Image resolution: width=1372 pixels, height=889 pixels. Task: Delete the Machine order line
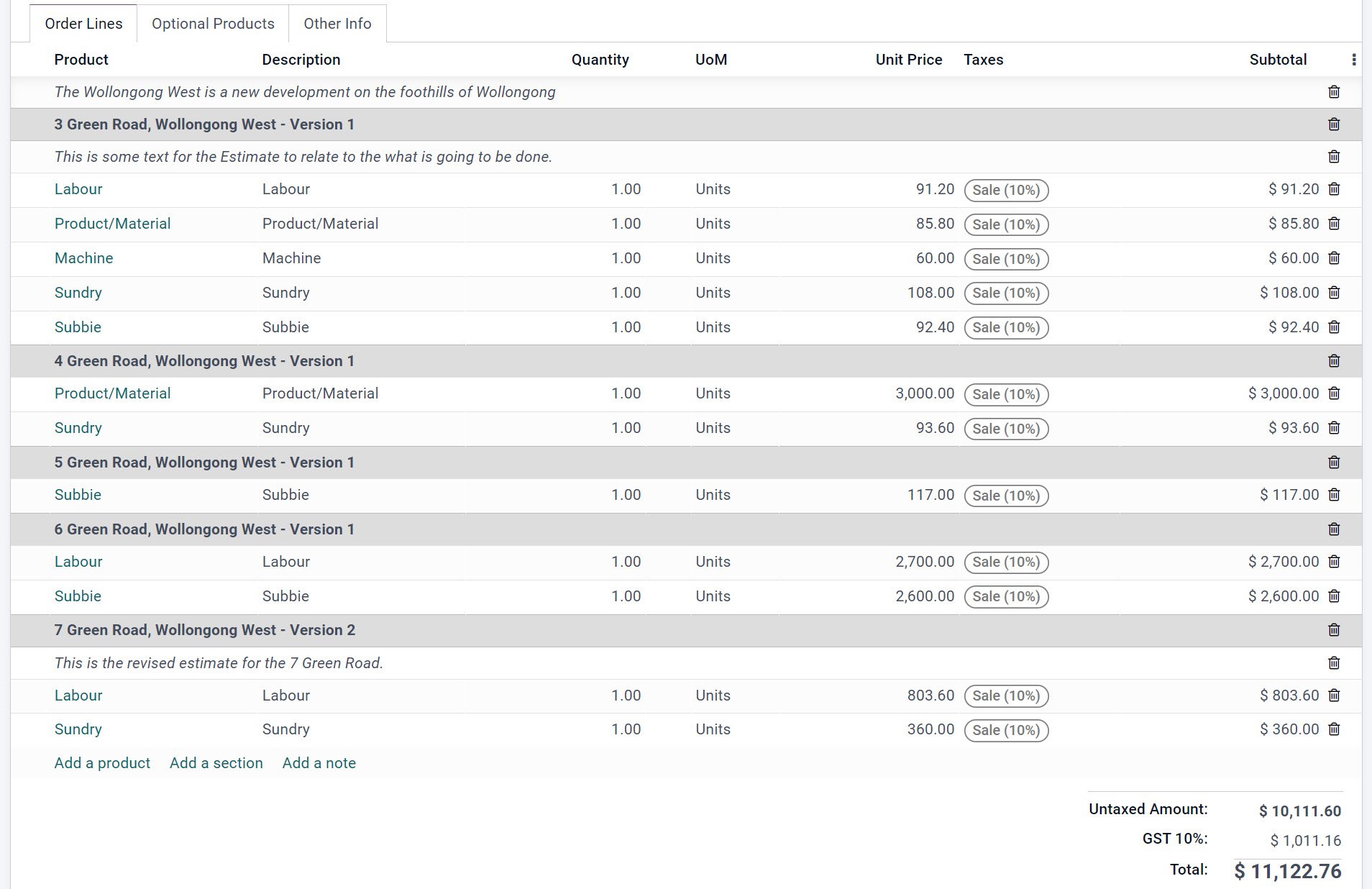tap(1334, 258)
